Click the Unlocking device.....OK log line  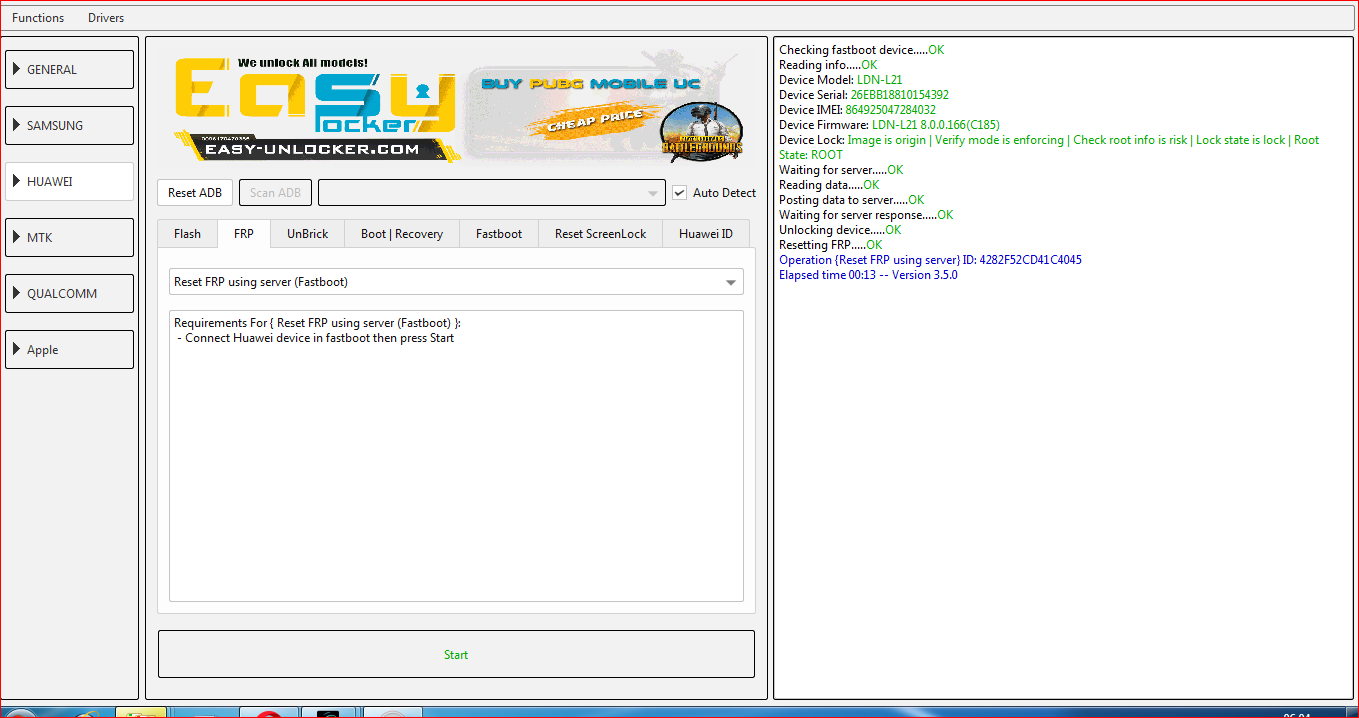[840, 230]
